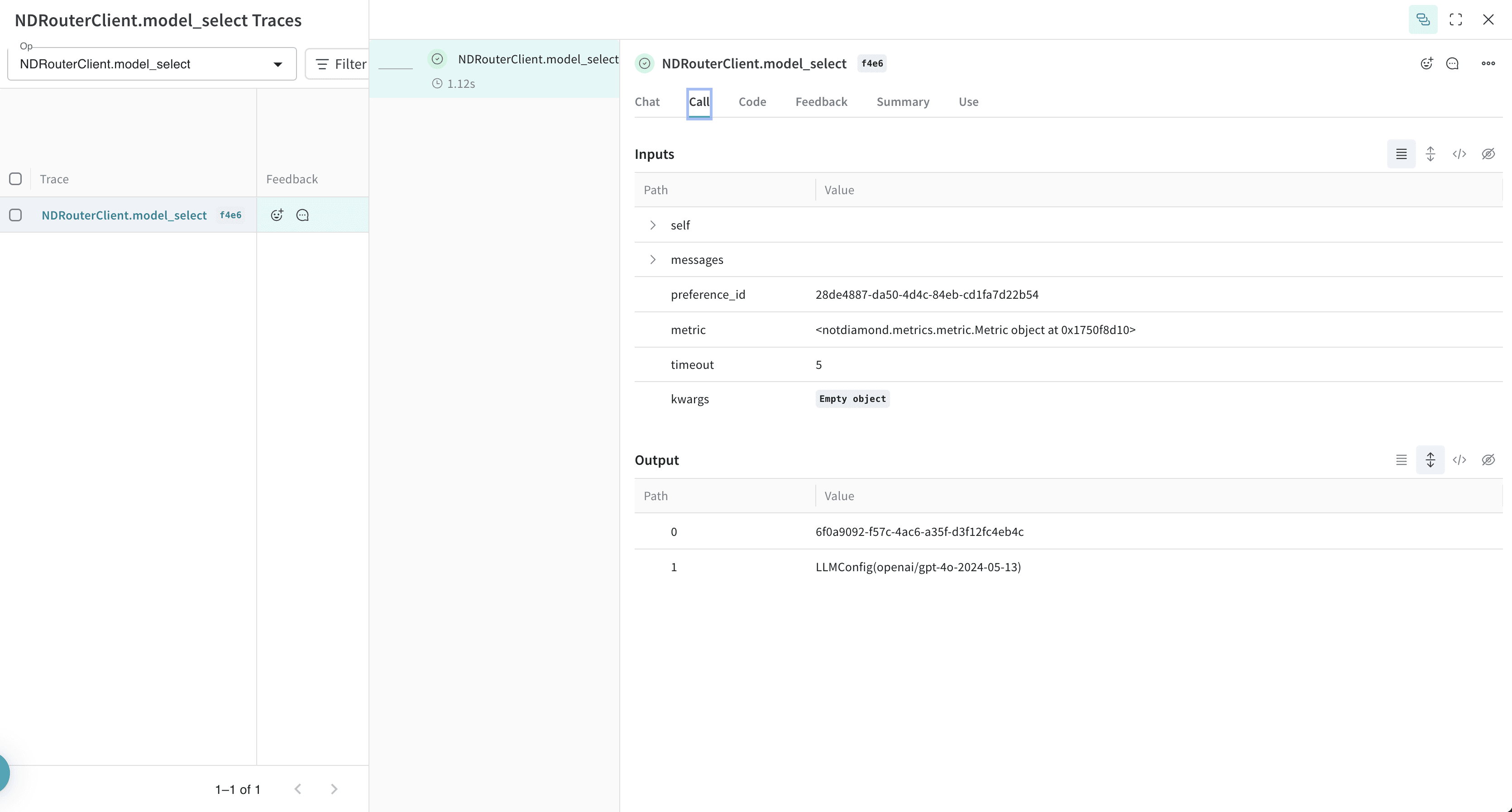Click the Empty object kwargs badge
Viewport: 1512px width, 812px height.
(x=852, y=399)
